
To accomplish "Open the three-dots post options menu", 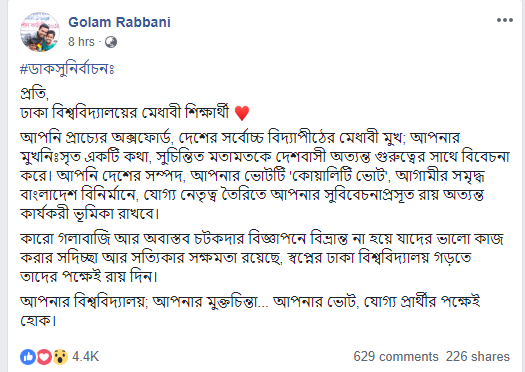I will tap(505, 20).
